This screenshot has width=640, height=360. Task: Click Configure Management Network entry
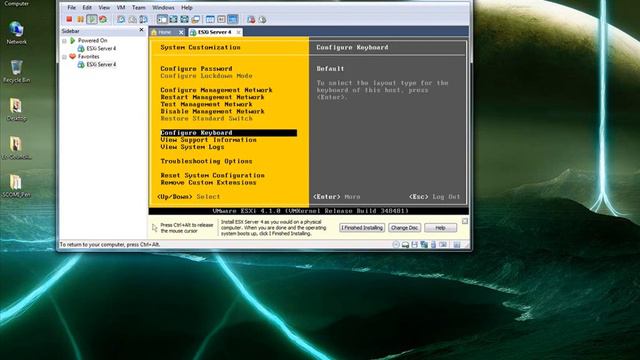pos(216,90)
